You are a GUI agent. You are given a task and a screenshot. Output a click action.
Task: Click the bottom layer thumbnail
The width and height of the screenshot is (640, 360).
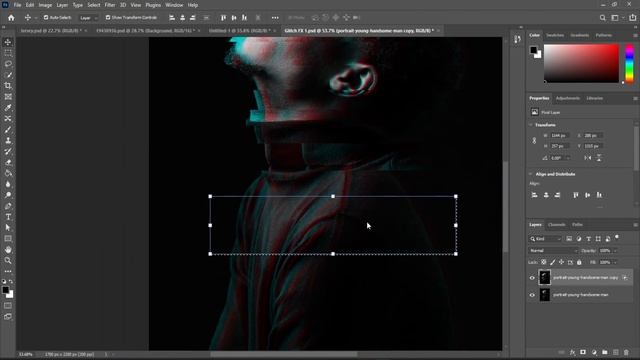[544, 295]
